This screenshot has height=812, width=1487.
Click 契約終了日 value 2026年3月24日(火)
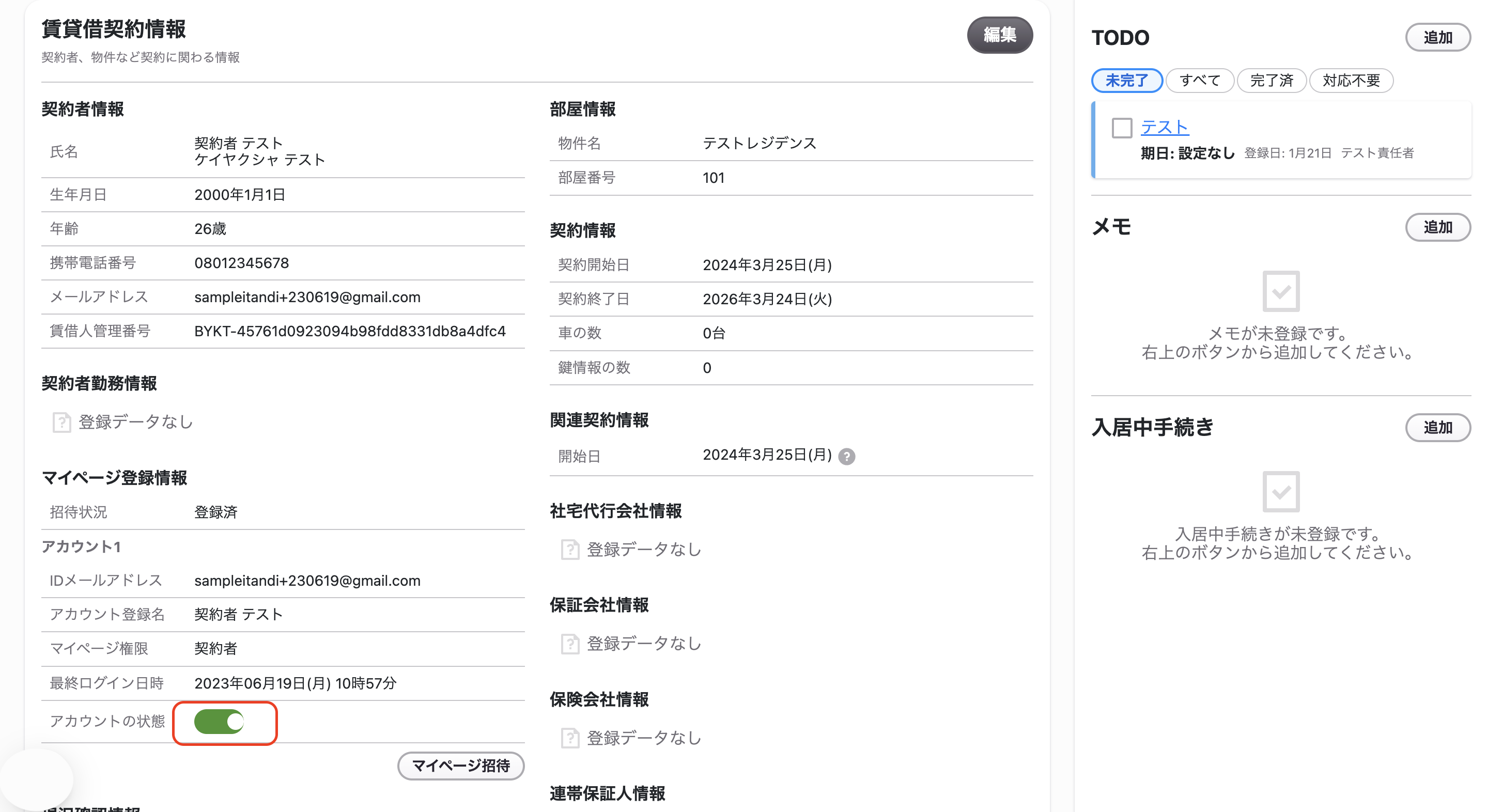pos(767,299)
